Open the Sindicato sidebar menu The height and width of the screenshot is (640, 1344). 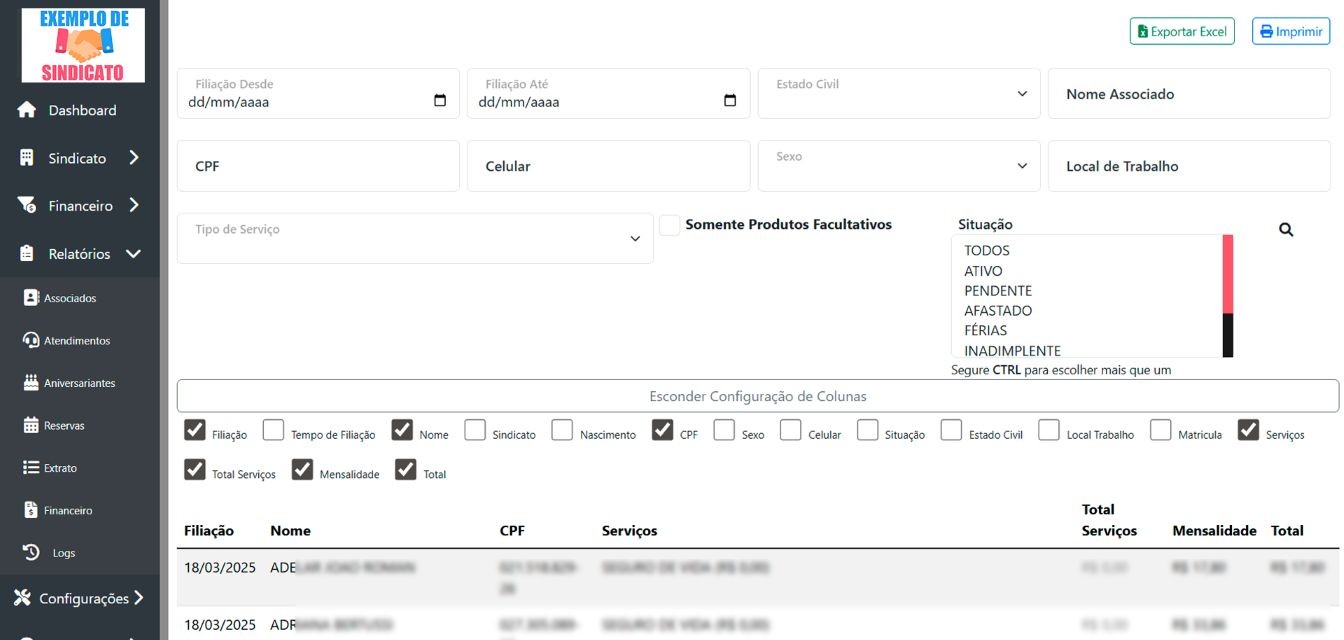tap(77, 157)
